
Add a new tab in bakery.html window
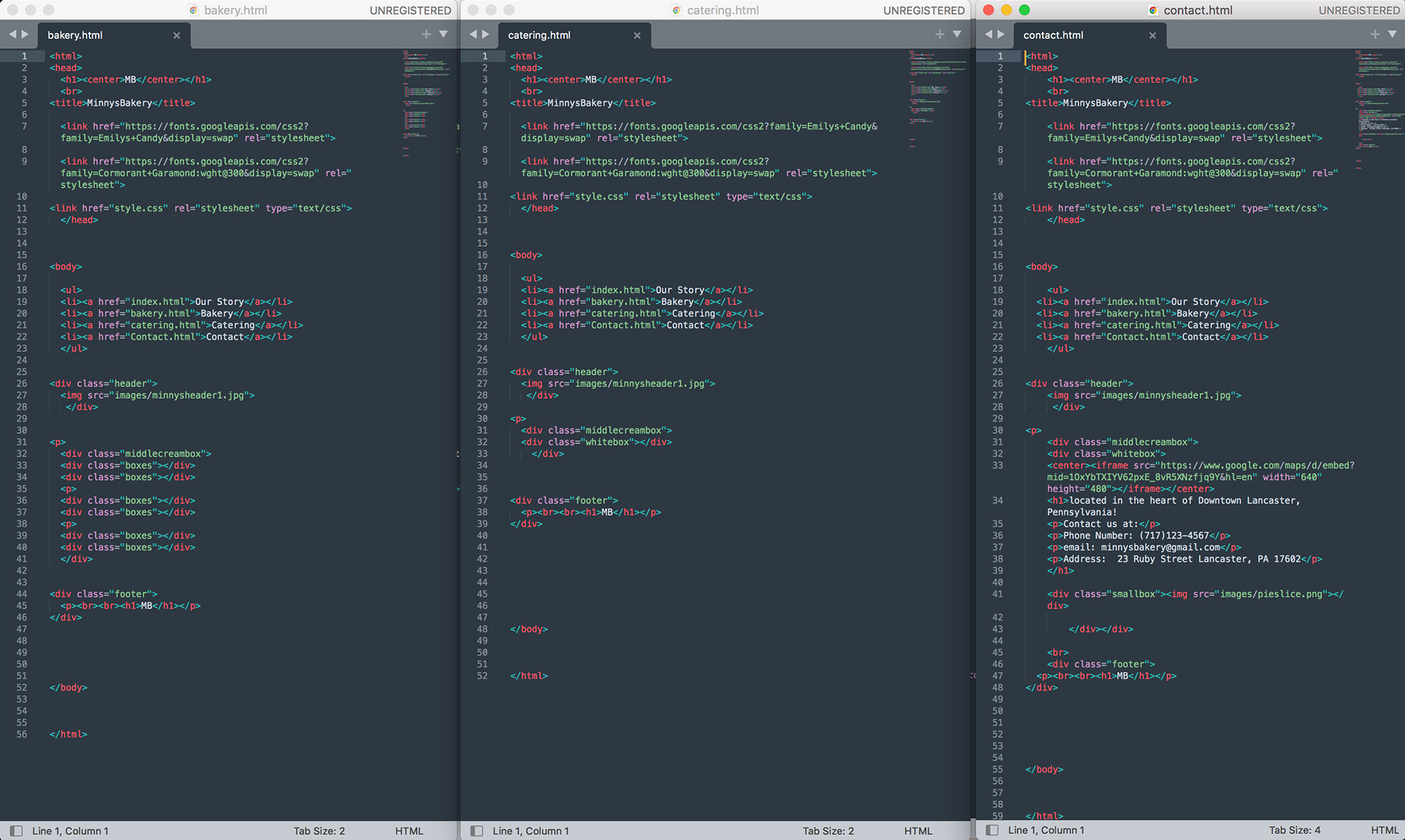click(426, 34)
